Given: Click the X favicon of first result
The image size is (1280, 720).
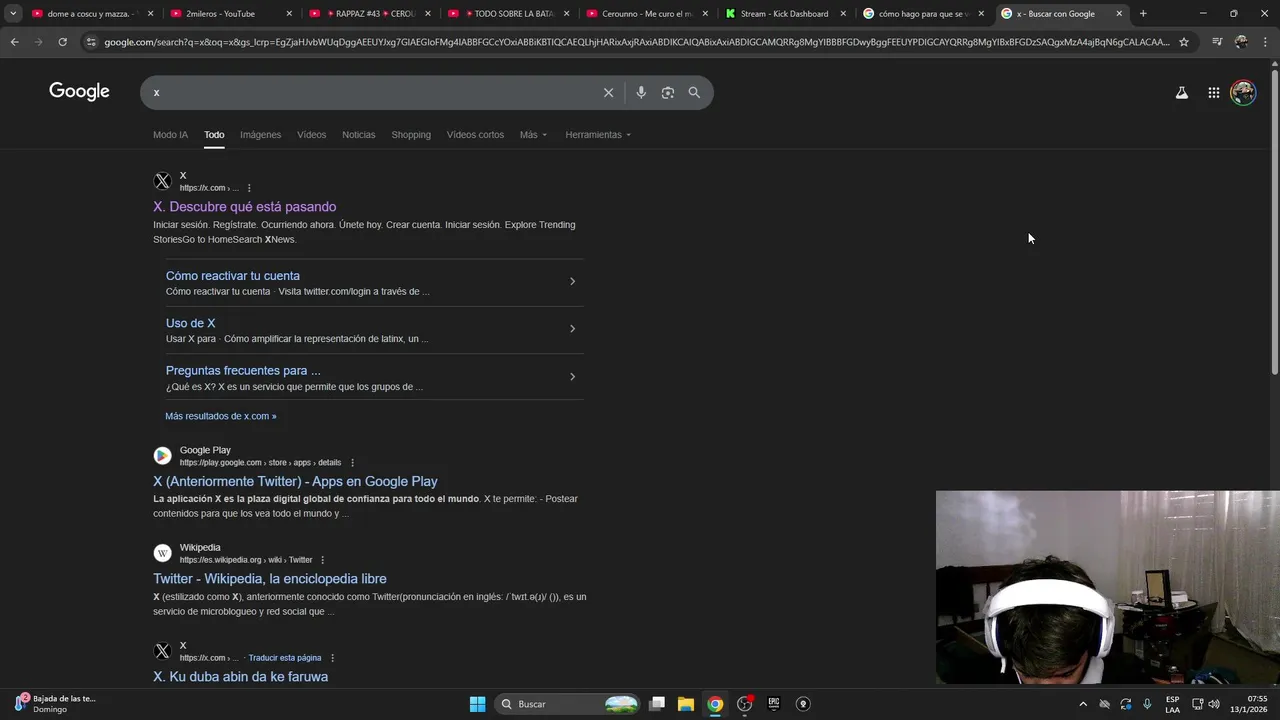Looking at the screenshot, I should (x=162, y=181).
